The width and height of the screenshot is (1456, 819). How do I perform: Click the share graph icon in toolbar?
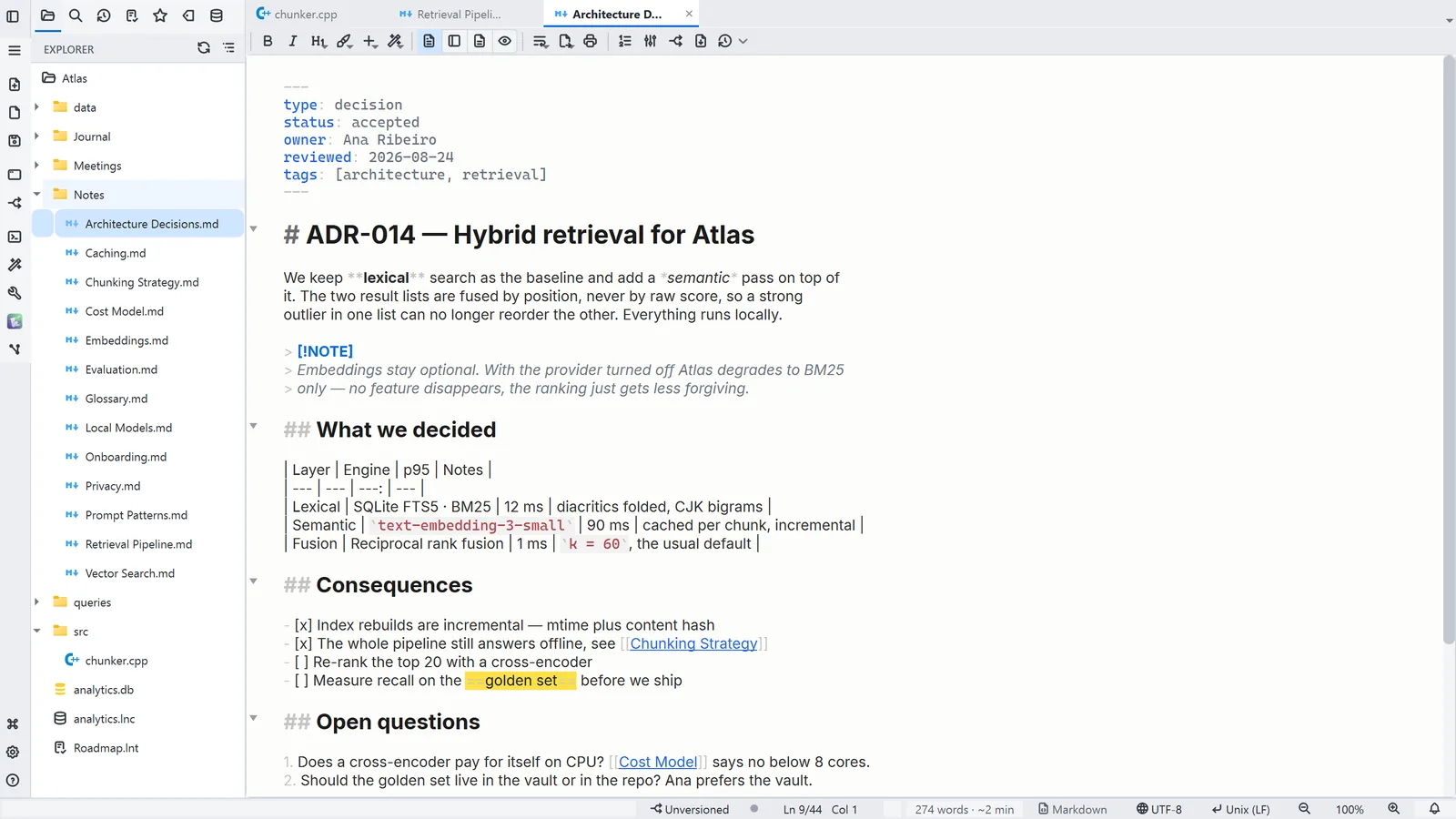point(675,41)
